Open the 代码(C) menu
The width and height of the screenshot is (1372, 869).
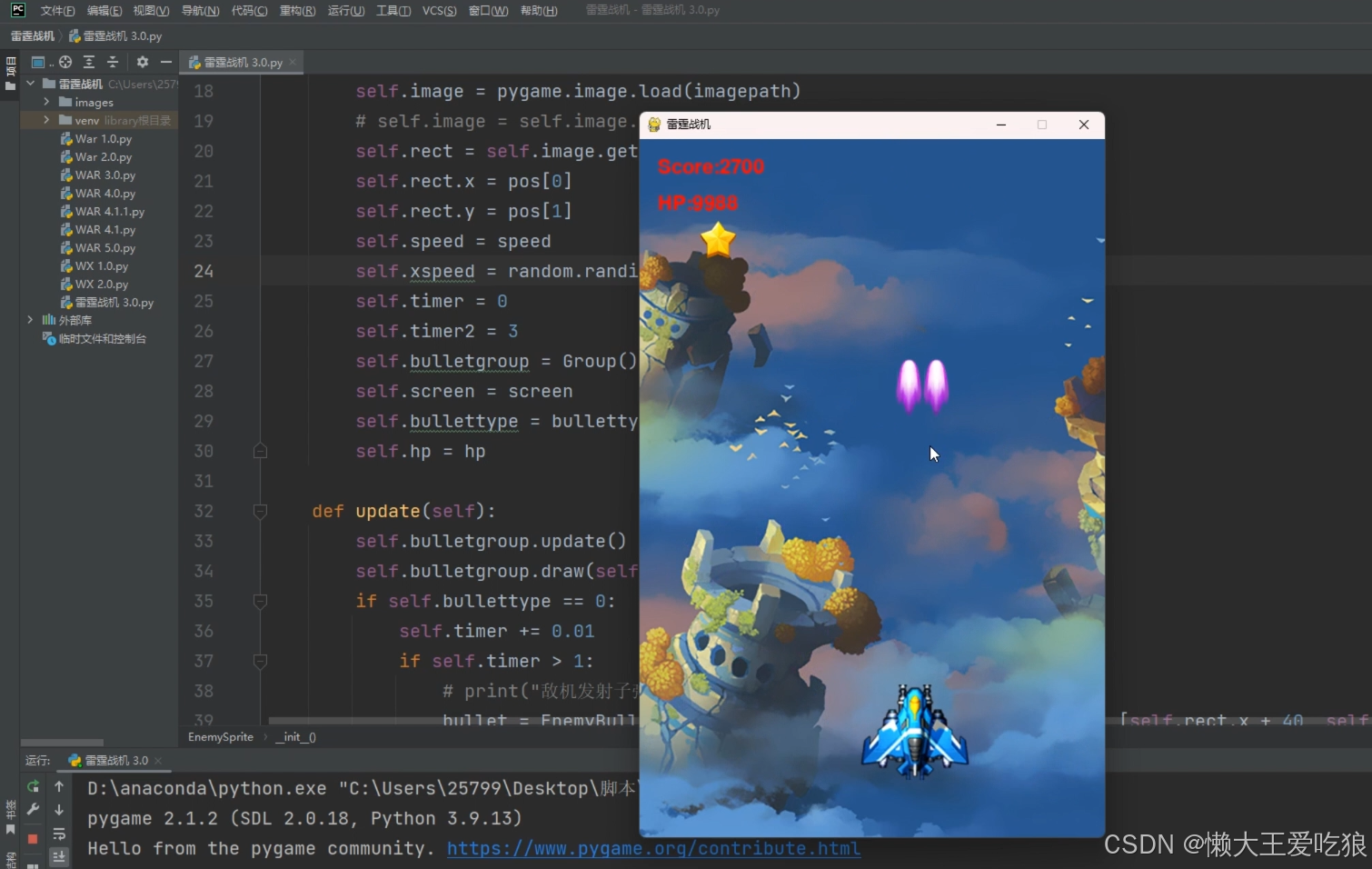click(249, 11)
